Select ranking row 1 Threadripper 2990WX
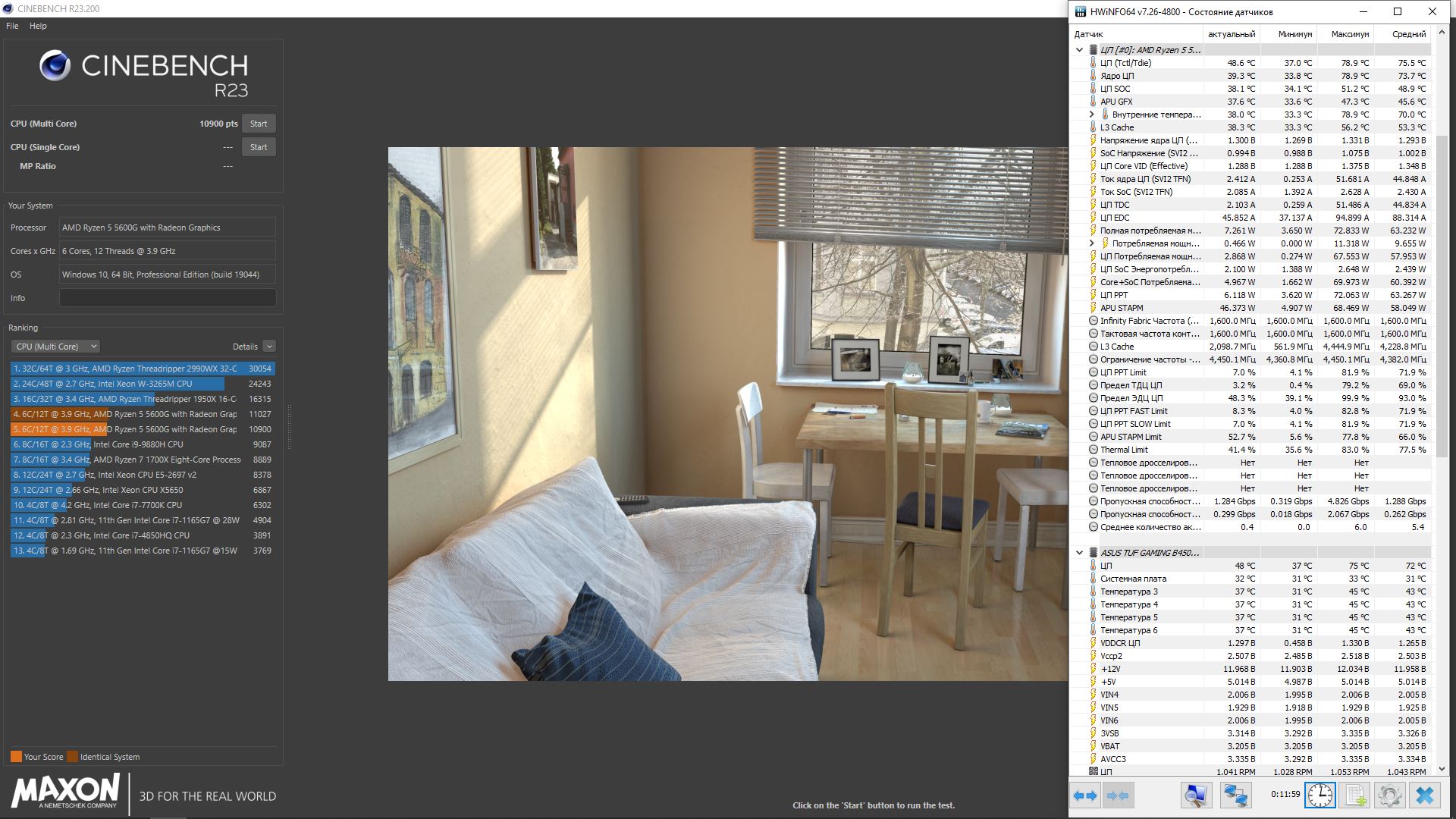The height and width of the screenshot is (819, 1456). [143, 369]
